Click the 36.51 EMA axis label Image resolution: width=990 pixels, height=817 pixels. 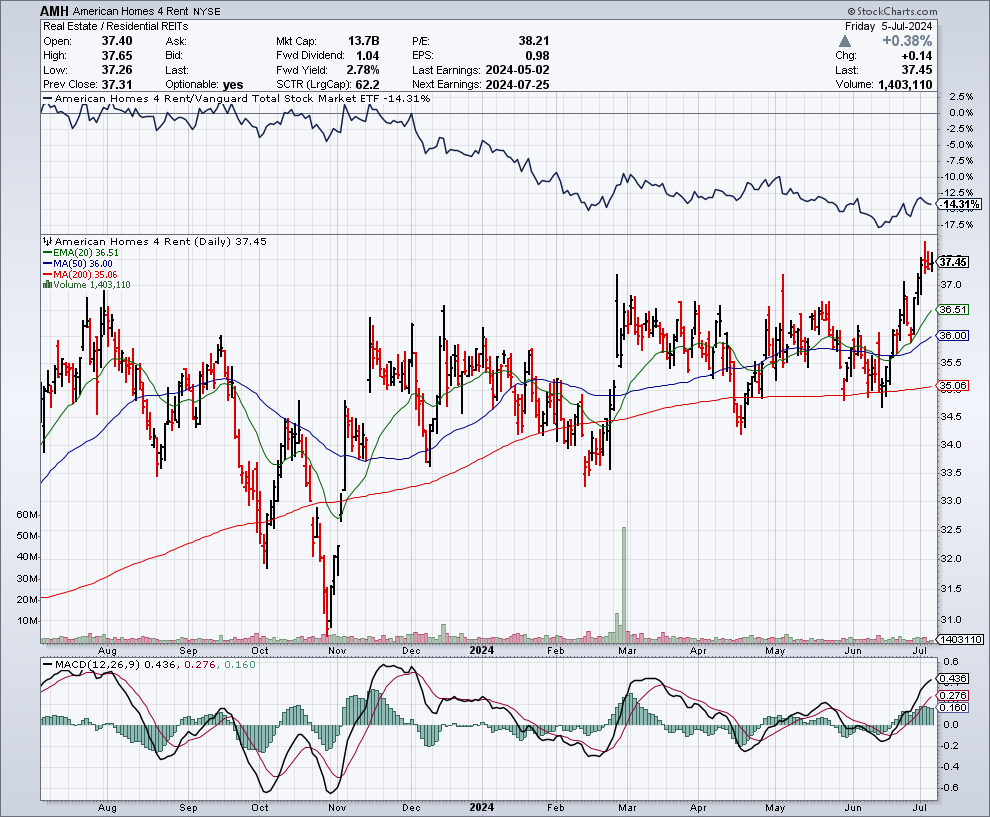(x=953, y=309)
